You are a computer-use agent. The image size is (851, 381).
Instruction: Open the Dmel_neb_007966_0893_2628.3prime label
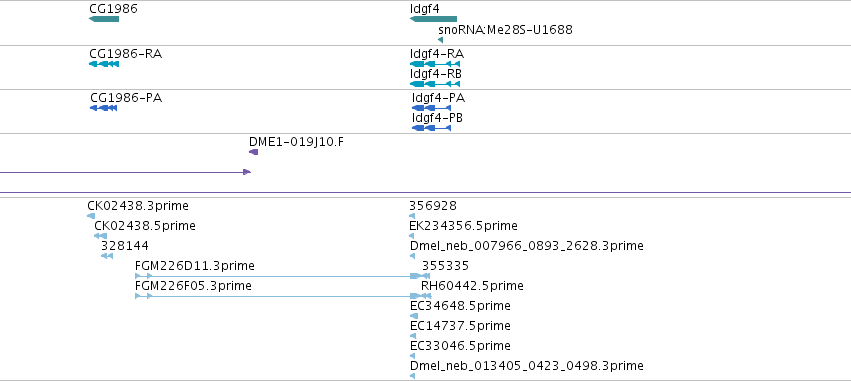(x=526, y=246)
